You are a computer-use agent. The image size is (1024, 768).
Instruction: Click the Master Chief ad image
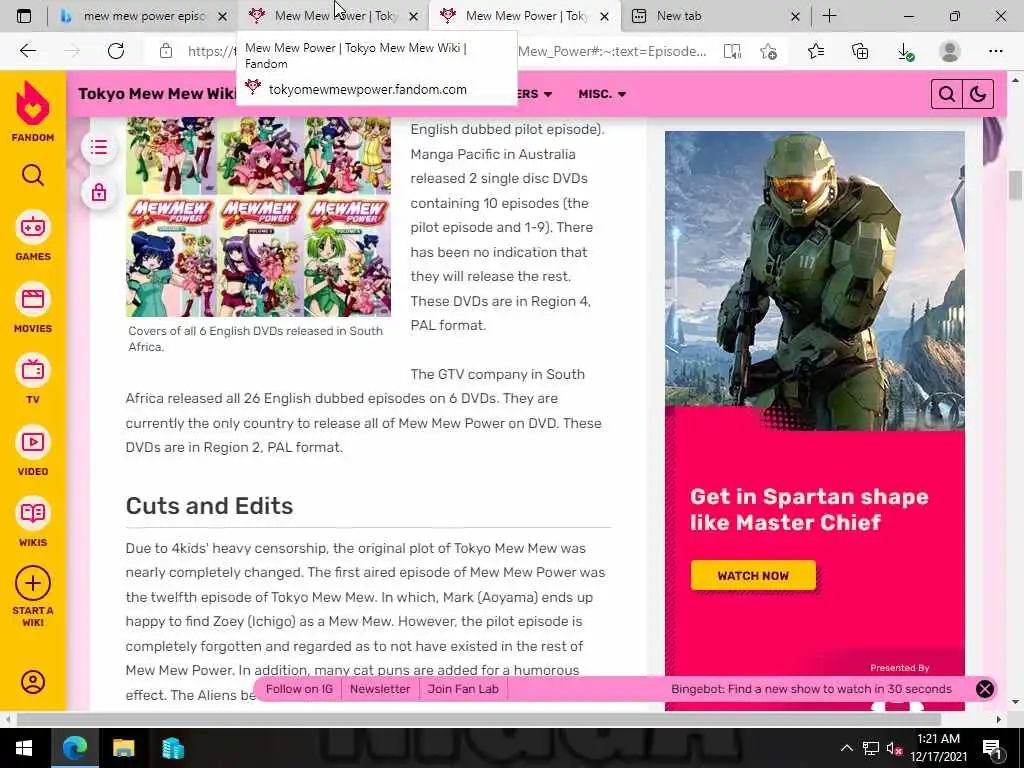click(x=814, y=281)
